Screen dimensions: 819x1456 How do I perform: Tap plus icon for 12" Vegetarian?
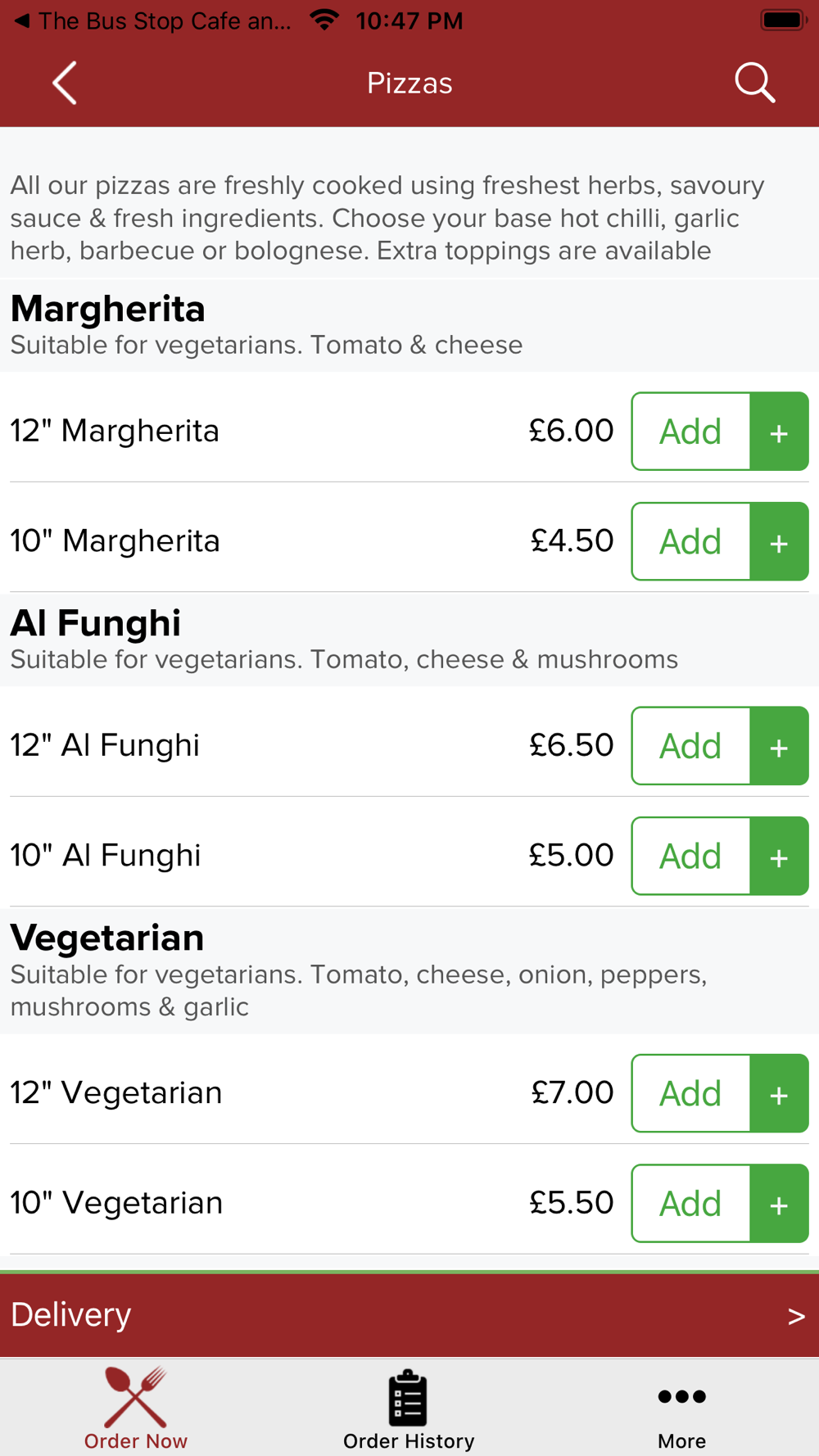[780, 1093]
